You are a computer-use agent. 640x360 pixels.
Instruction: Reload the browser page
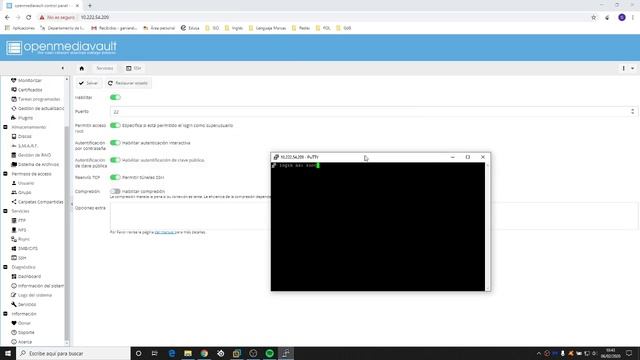[29, 17]
